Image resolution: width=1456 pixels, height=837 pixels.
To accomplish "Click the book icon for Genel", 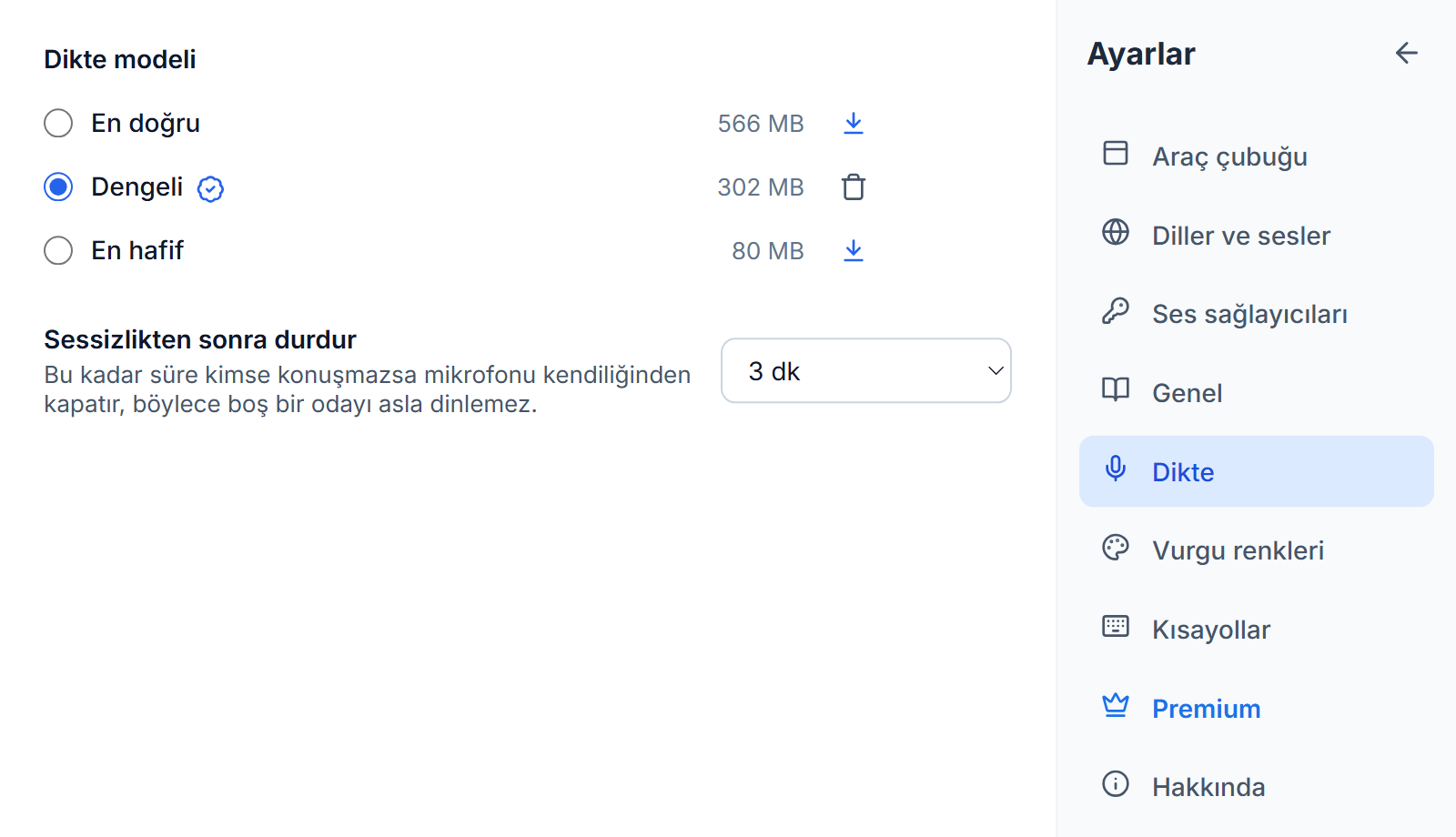I will (1115, 389).
